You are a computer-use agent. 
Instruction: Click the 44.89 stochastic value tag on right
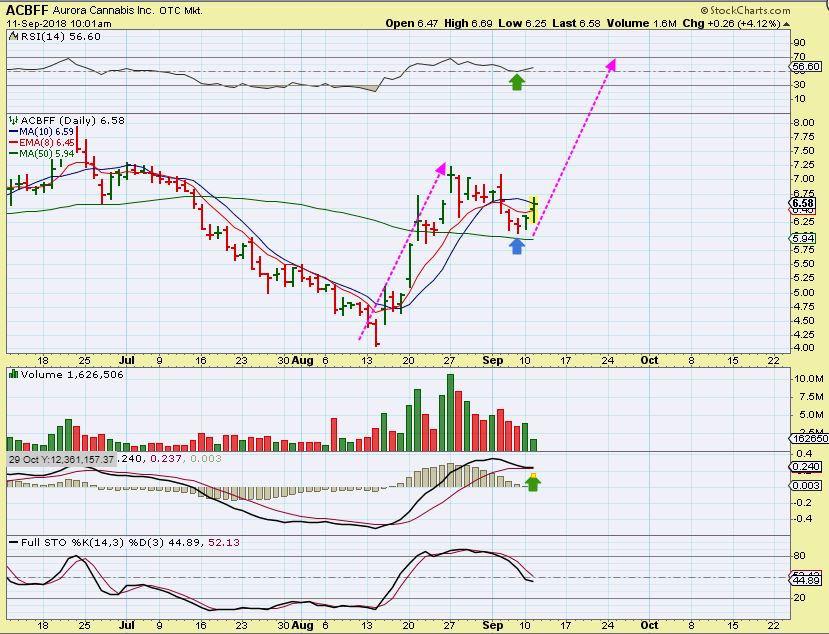click(x=805, y=581)
